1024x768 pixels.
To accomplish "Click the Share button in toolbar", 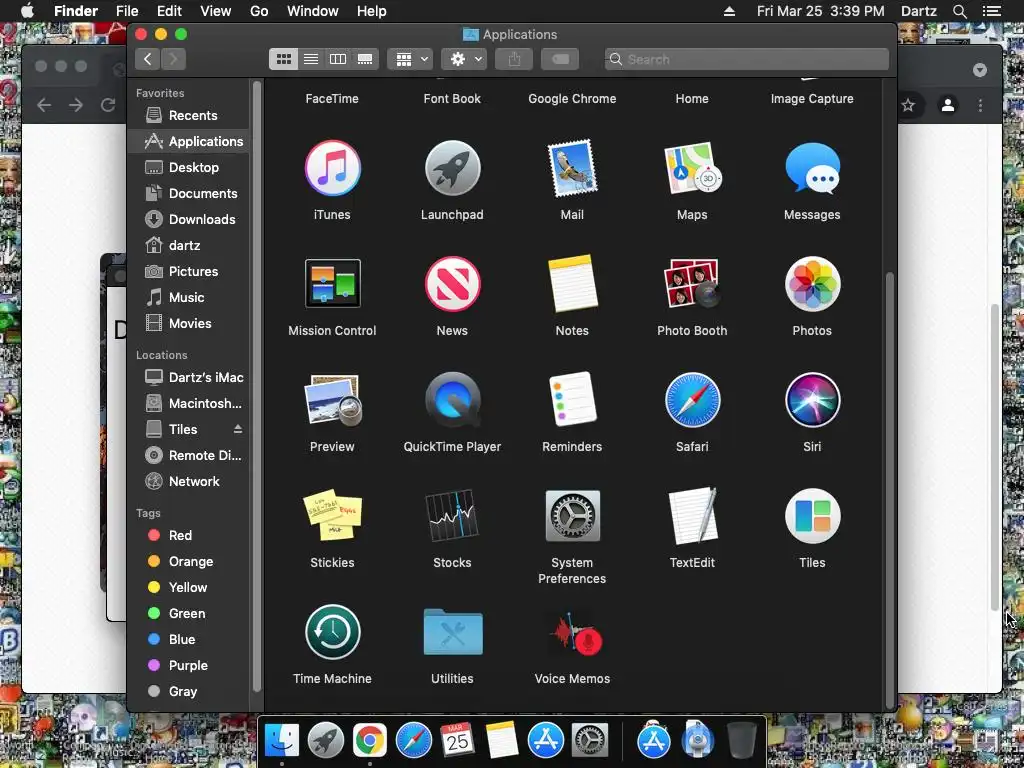I will [x=514, y=59].
